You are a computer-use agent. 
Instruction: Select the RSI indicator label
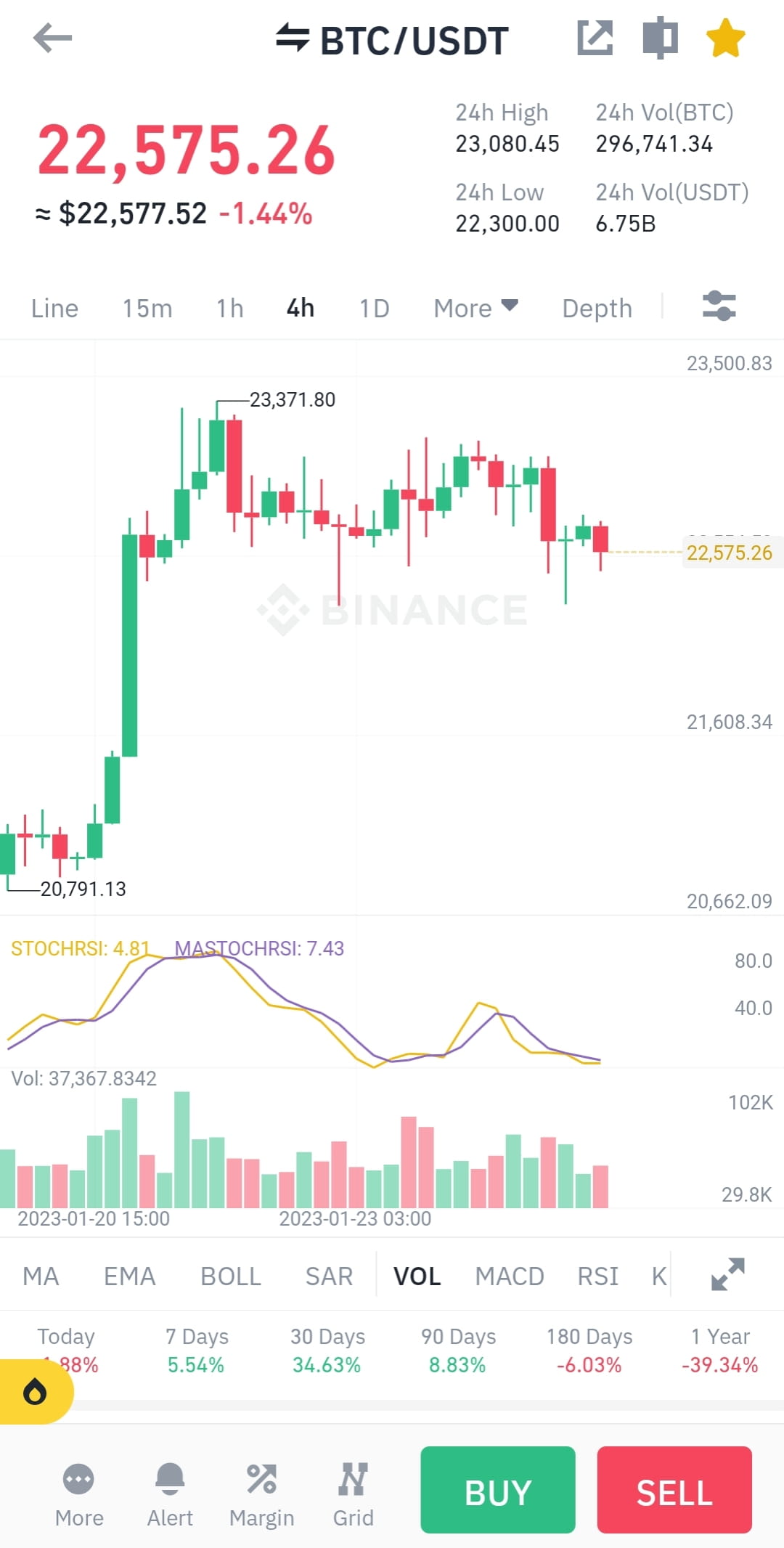point(597,1276)
